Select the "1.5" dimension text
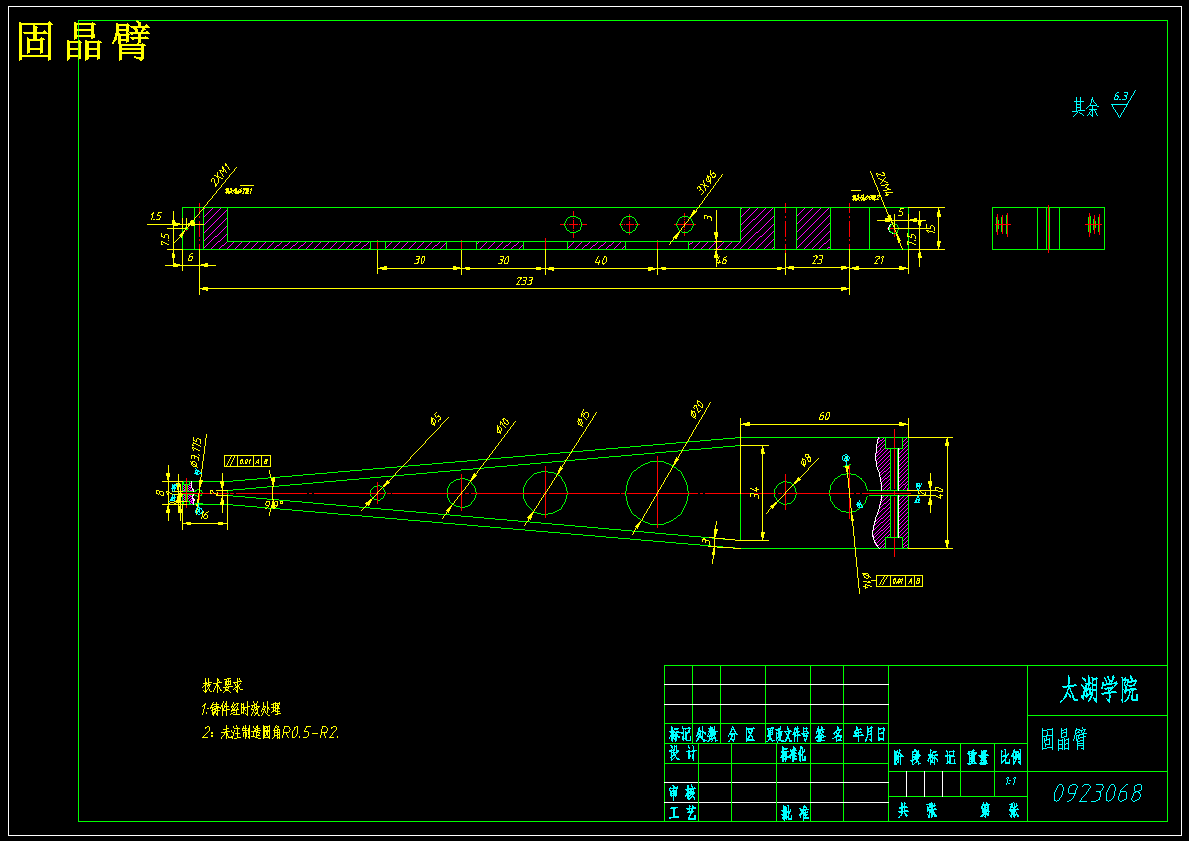The height and width of the screenshot is (841, 1189). (x=155, y=217)
